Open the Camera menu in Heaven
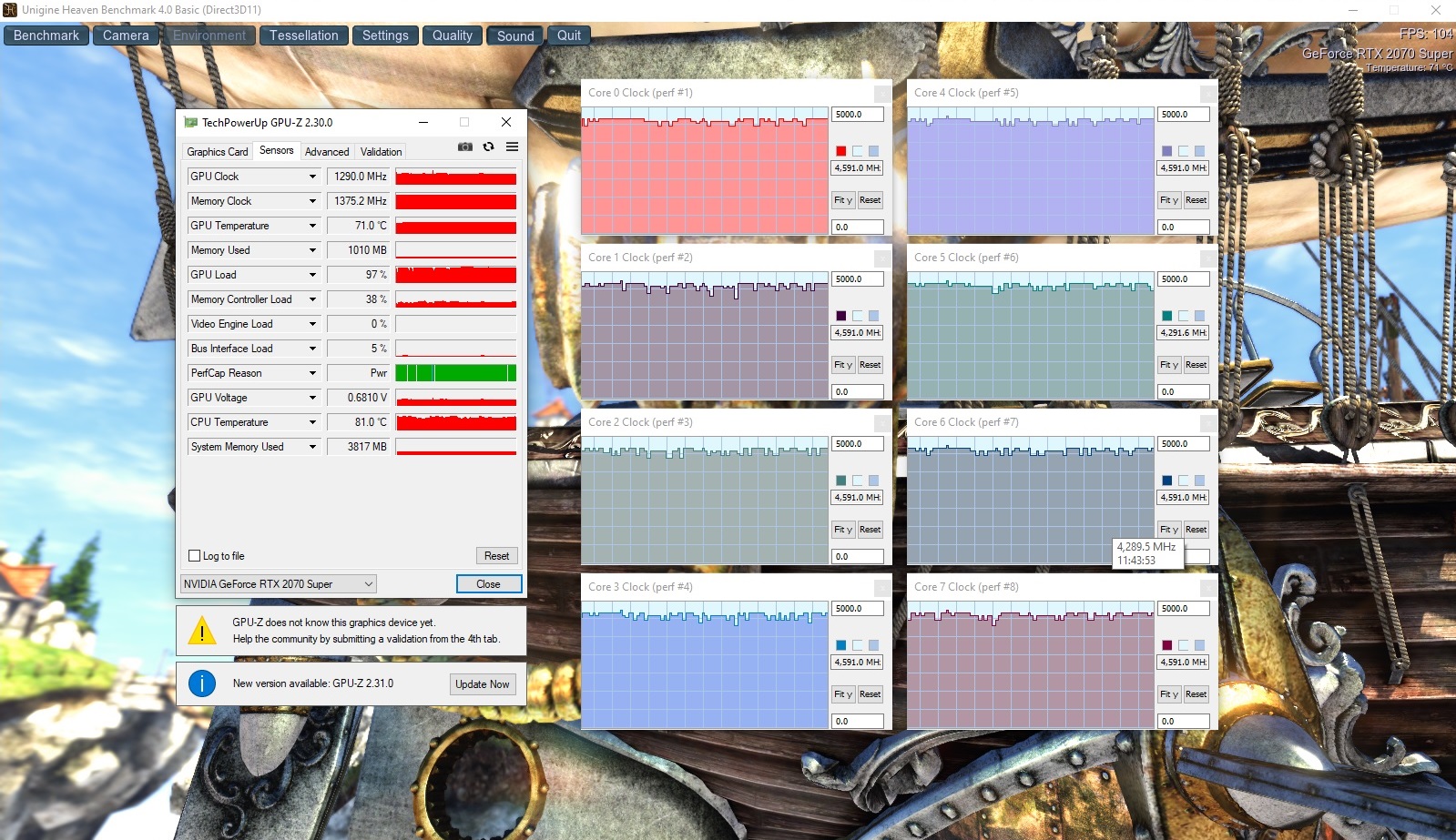The width and height of the screenshot is (1456, 840). (126, 35)
